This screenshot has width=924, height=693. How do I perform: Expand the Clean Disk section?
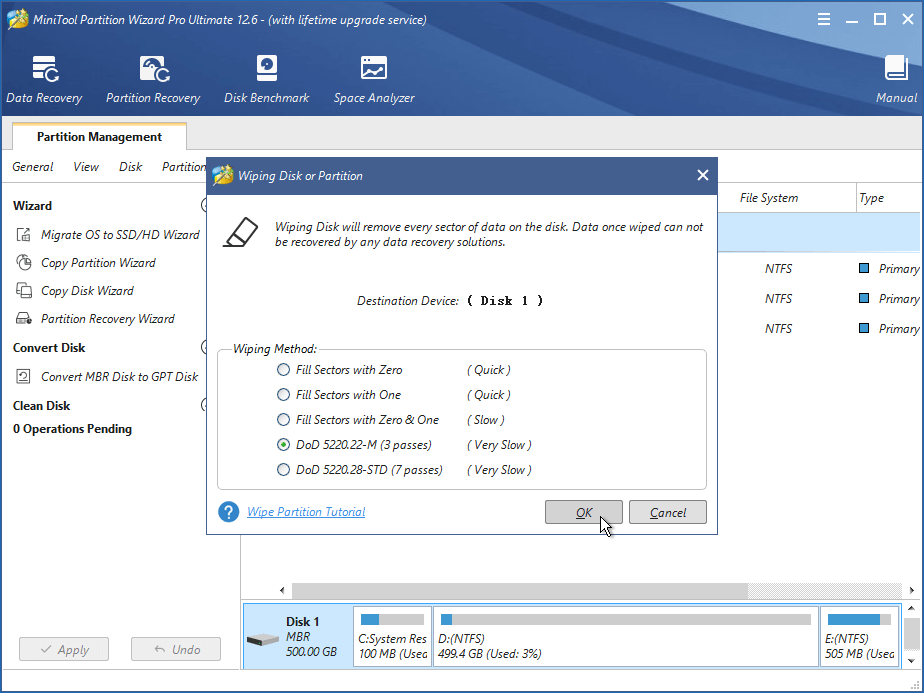(x=204, y=405)
